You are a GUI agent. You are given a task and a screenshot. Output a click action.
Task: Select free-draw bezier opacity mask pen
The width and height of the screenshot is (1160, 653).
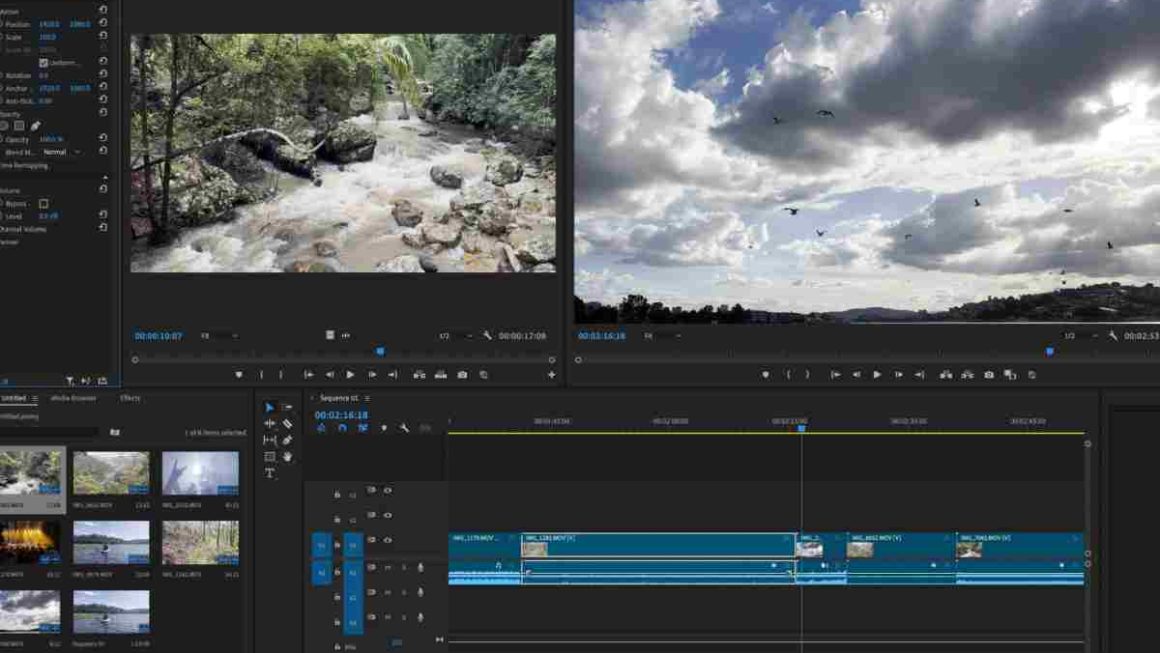[x=35, y=126]
